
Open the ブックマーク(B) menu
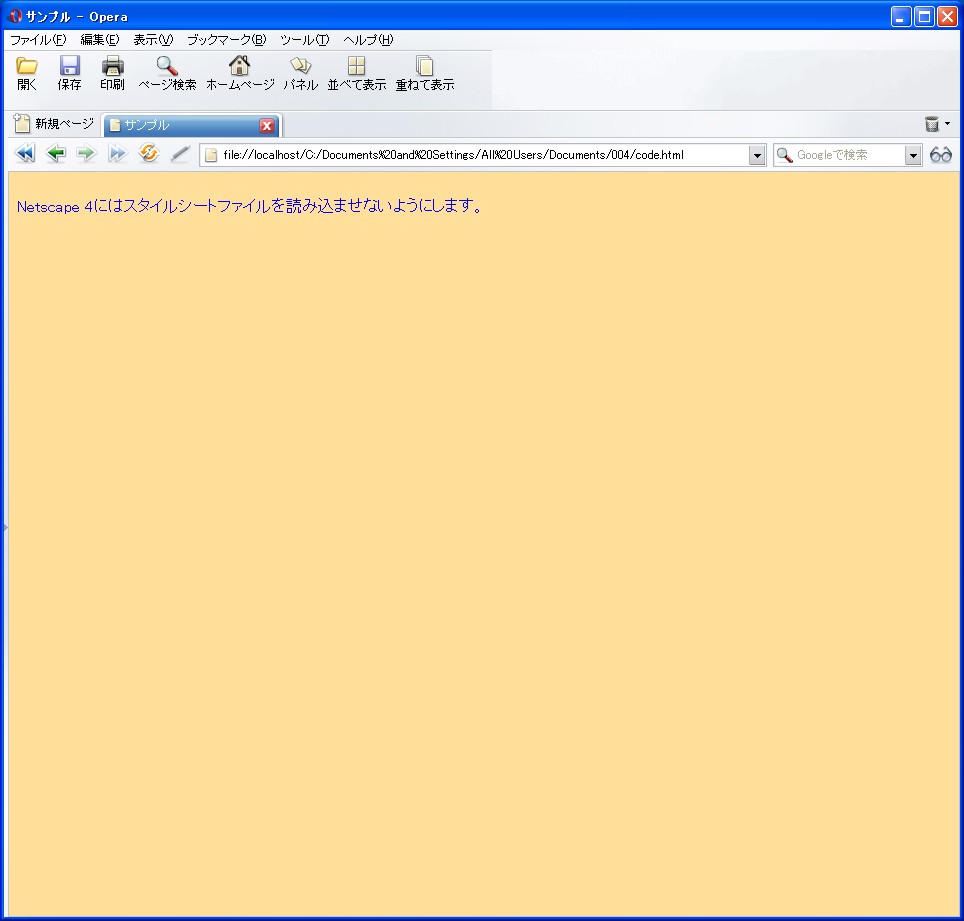point(226,40)
